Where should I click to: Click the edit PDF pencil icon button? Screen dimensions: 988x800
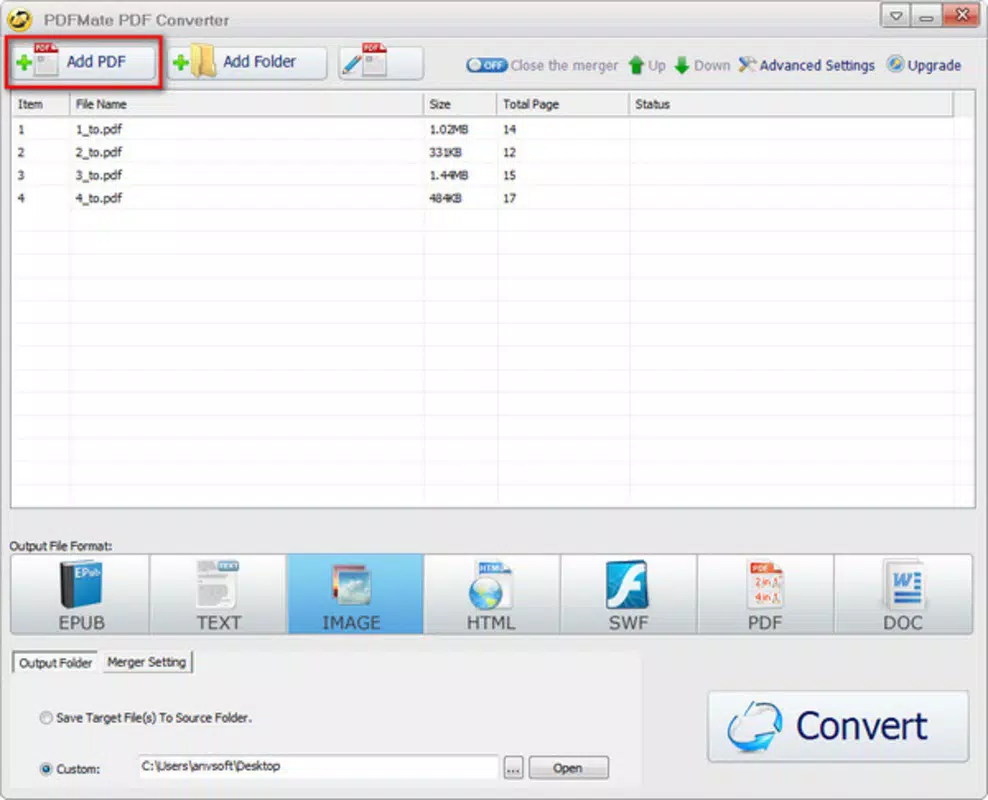pos(381,62)
